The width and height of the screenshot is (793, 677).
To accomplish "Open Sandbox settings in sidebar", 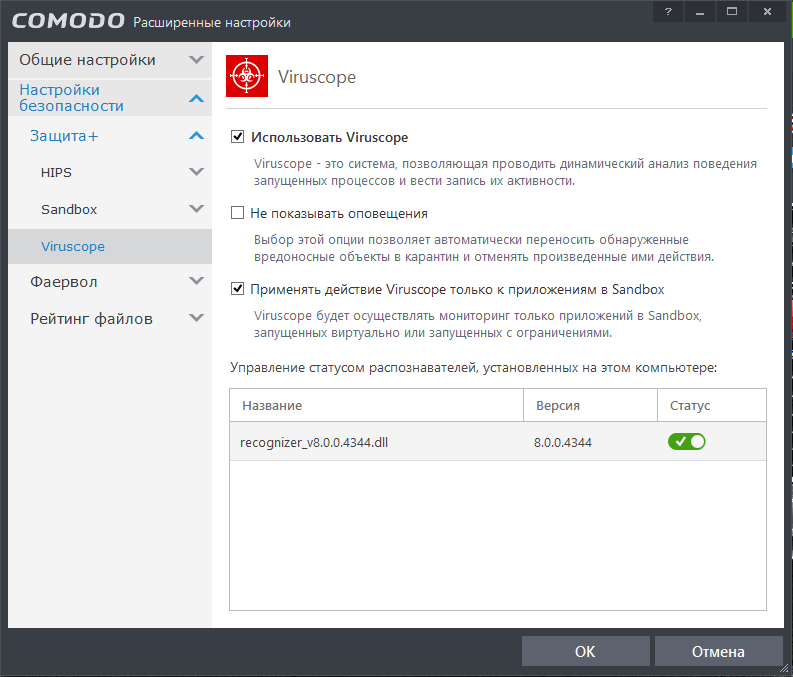I will click(110, 209).
